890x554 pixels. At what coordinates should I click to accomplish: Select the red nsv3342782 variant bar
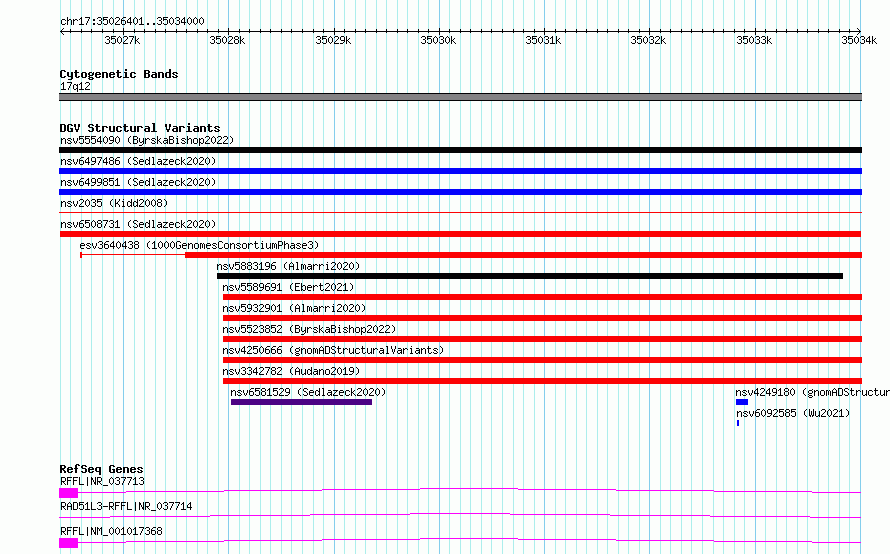pyautogui.click(x=543, y=381)
